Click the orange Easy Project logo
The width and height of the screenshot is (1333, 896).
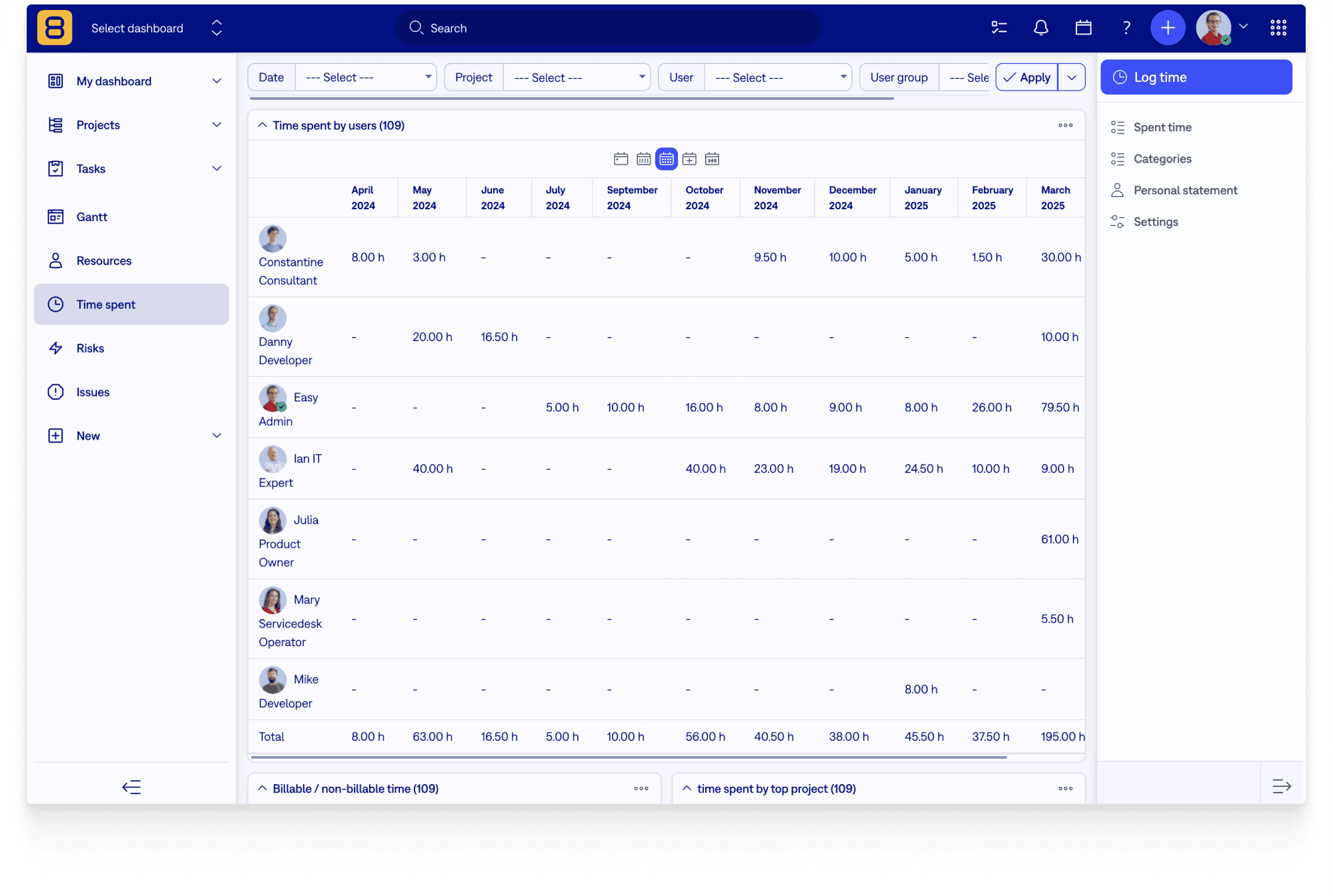click(x=55, y=28)
